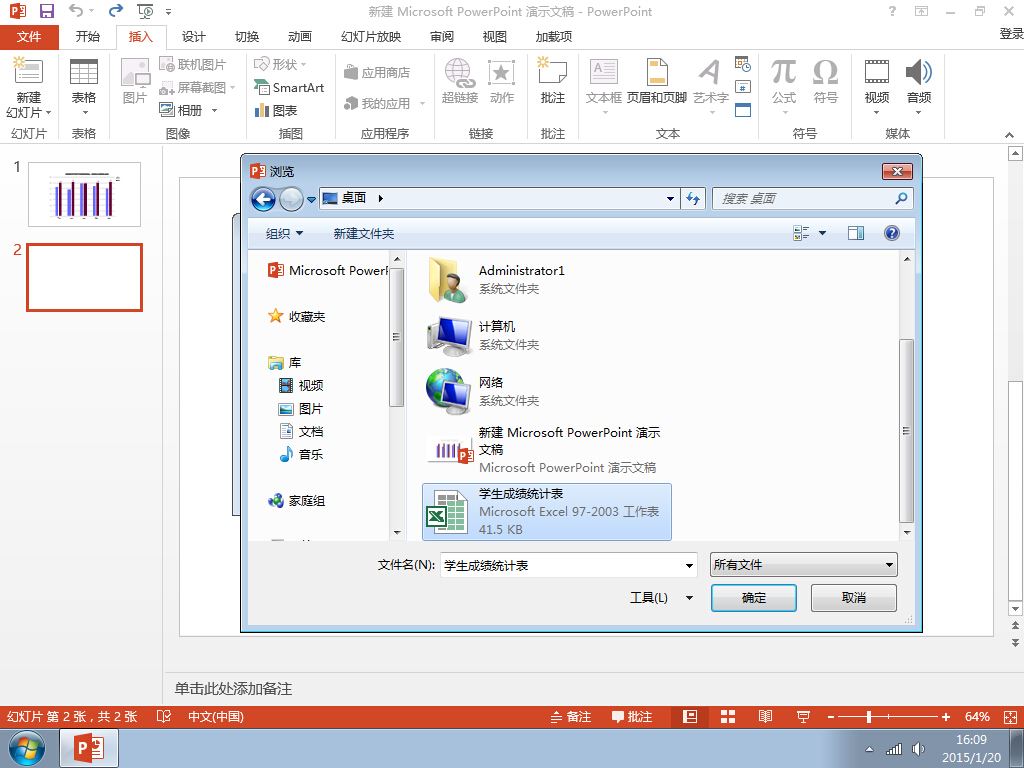Select Homegroup (家庭组) in navigation pane
The width and height of the screenshot is (1024, 768).
[296, 501]
